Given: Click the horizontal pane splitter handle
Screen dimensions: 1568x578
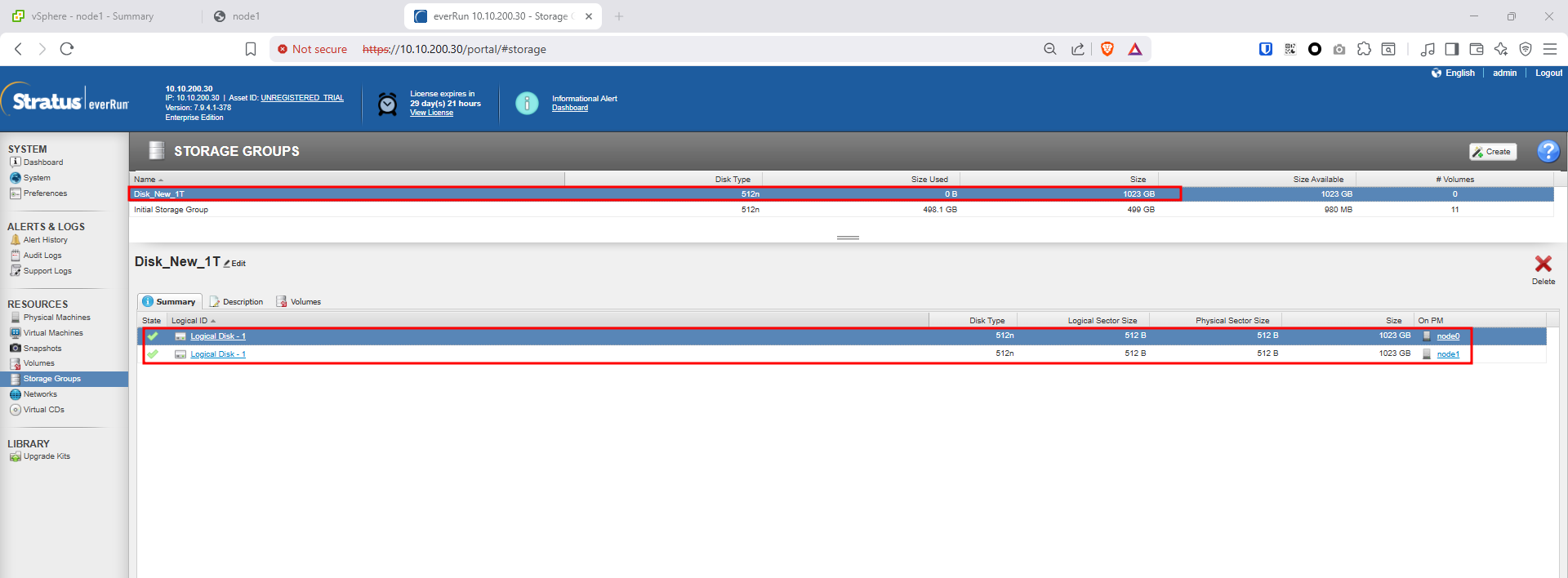Looking at the screenshot, I should pyautogui.click(x=848, y=238).
